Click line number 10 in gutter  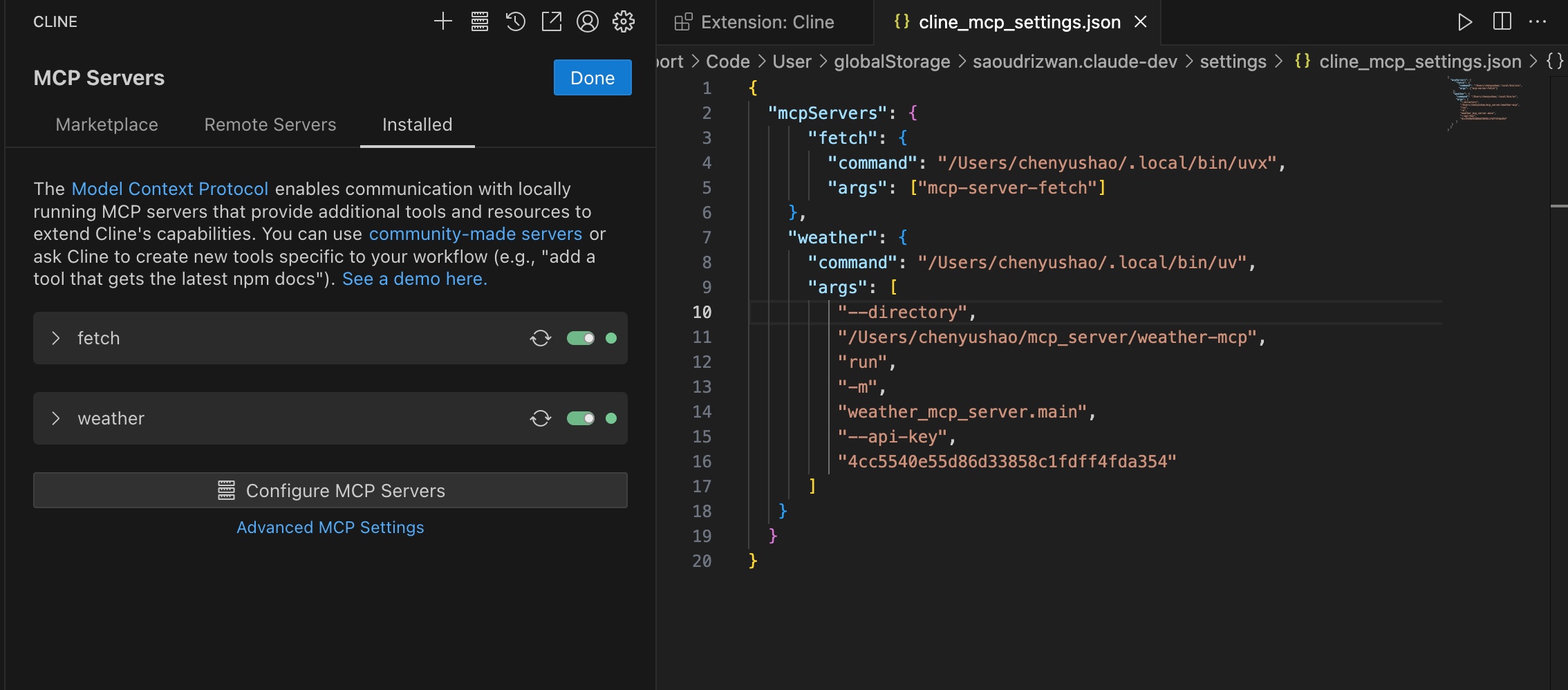pyautogui.click(x=702, y=312)
